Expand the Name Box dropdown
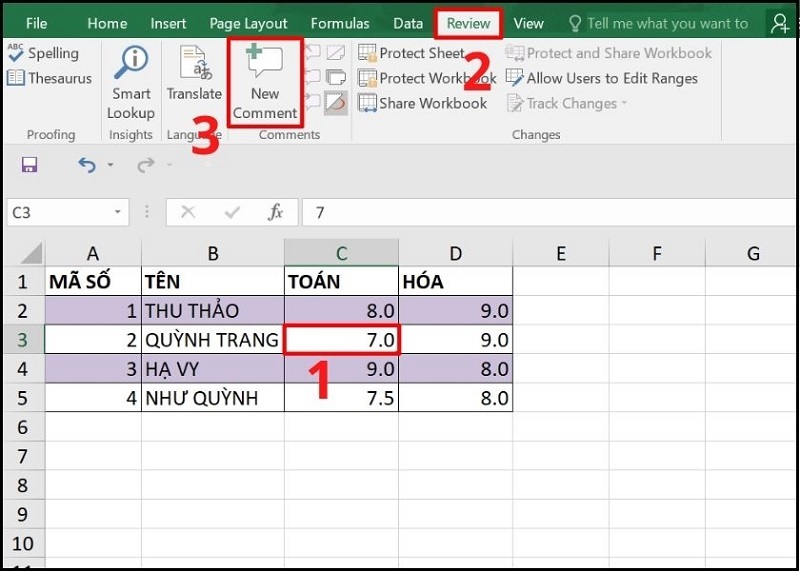Image resolution: width=800 pixels, height=571 pixels. (x=118, y=212)
